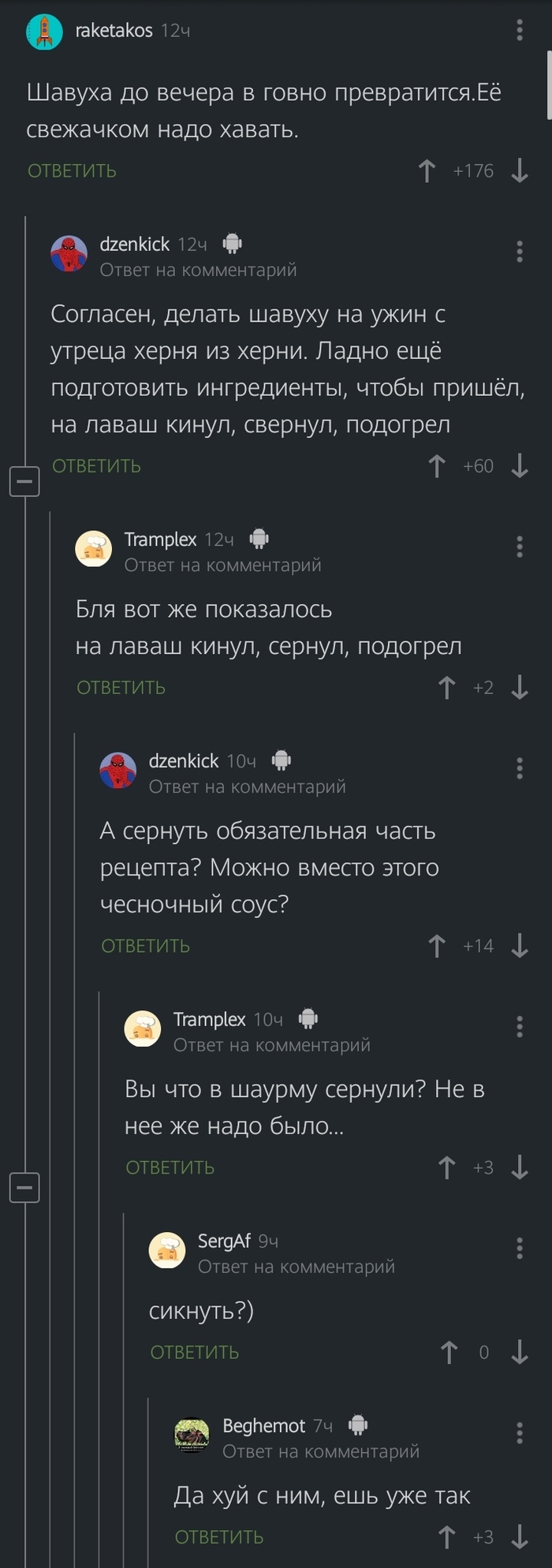Click ОТВЕТИТЬ under raketakos' comment
This screenshot has height=1568, width=552.
pyautogui.click(x=71, y=170)
